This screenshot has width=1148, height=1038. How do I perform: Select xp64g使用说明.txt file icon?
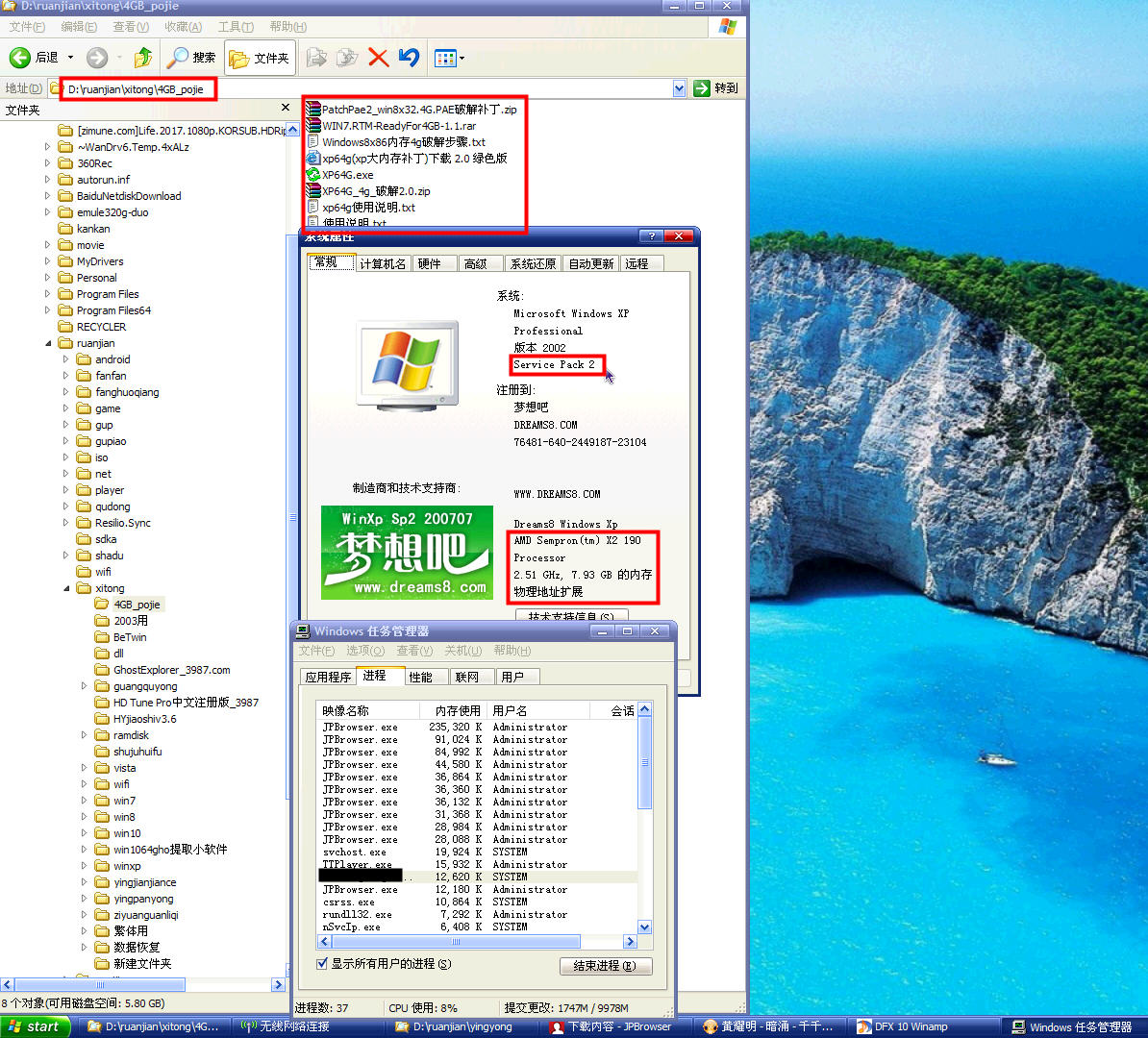(313, 208)
